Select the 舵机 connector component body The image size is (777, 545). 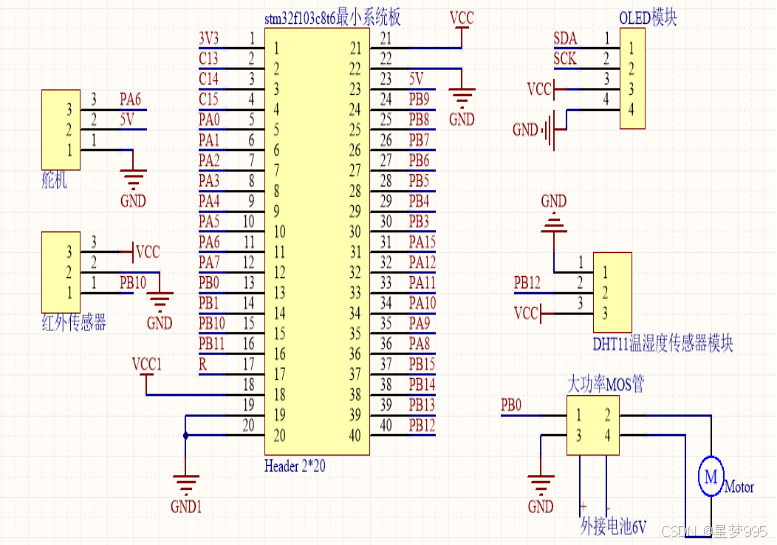pyautogui.click(x=61, y=130)
